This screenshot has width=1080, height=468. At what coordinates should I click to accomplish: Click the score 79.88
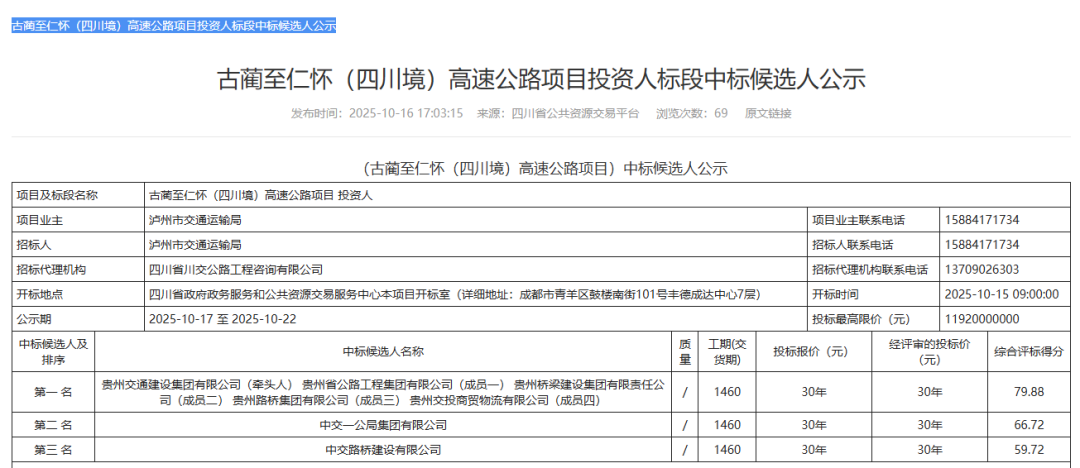[1029, 392]
